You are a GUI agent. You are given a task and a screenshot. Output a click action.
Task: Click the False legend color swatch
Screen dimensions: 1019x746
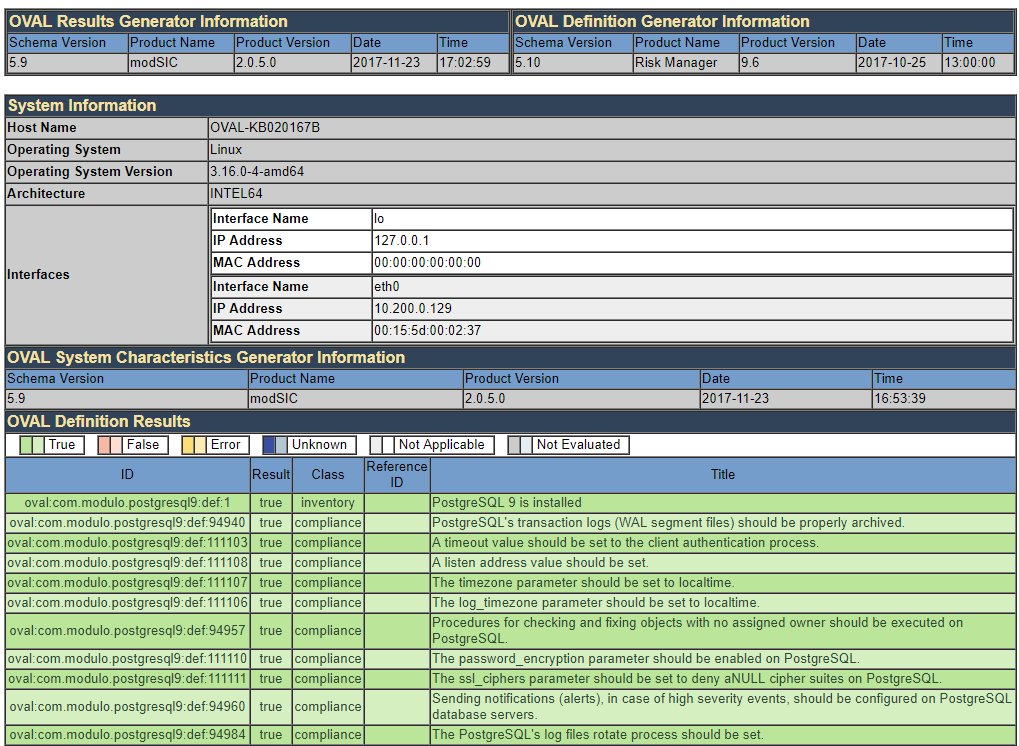pyautogui.click(x=110, y=445)
